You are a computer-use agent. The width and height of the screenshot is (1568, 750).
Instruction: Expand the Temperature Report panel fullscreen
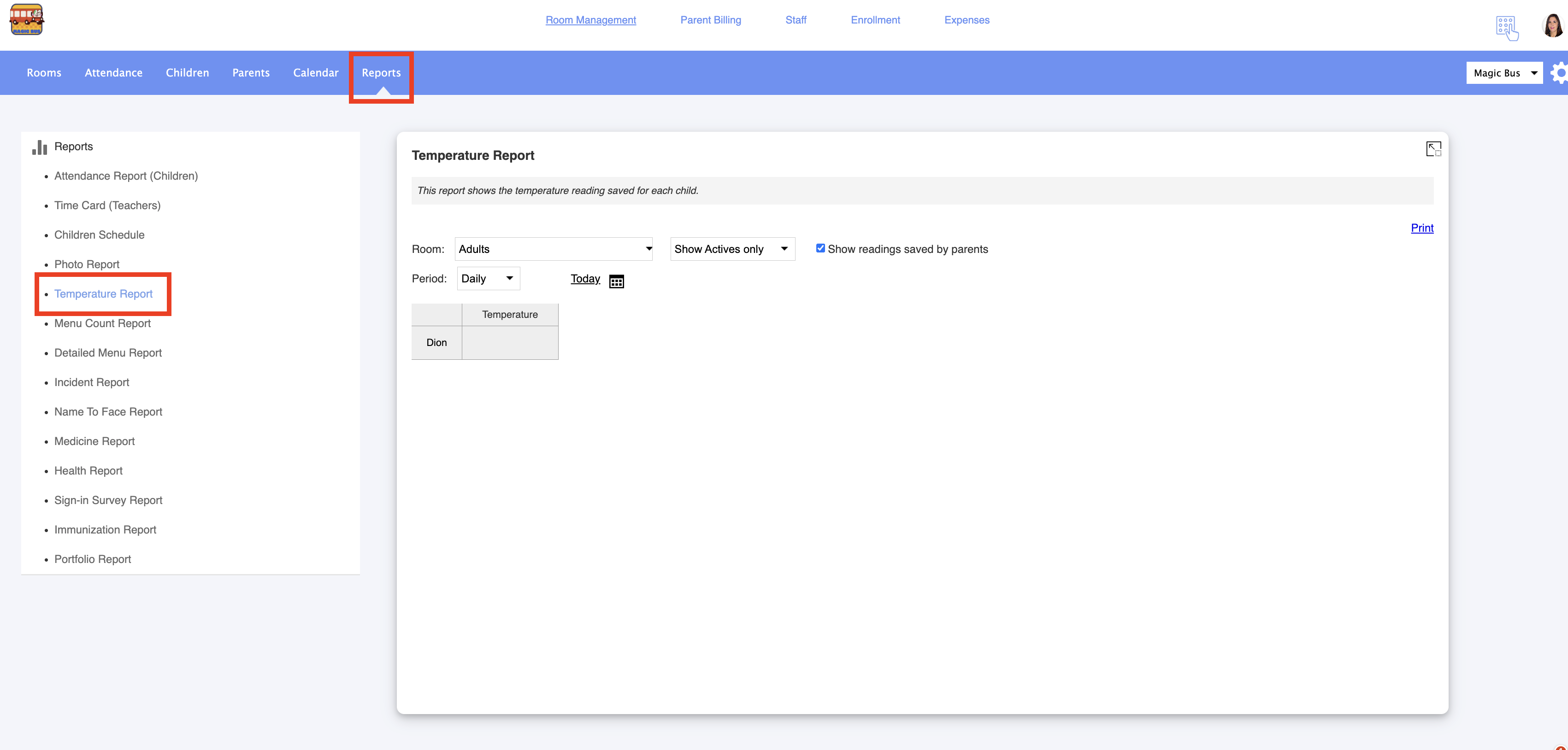coord(1433,149)
